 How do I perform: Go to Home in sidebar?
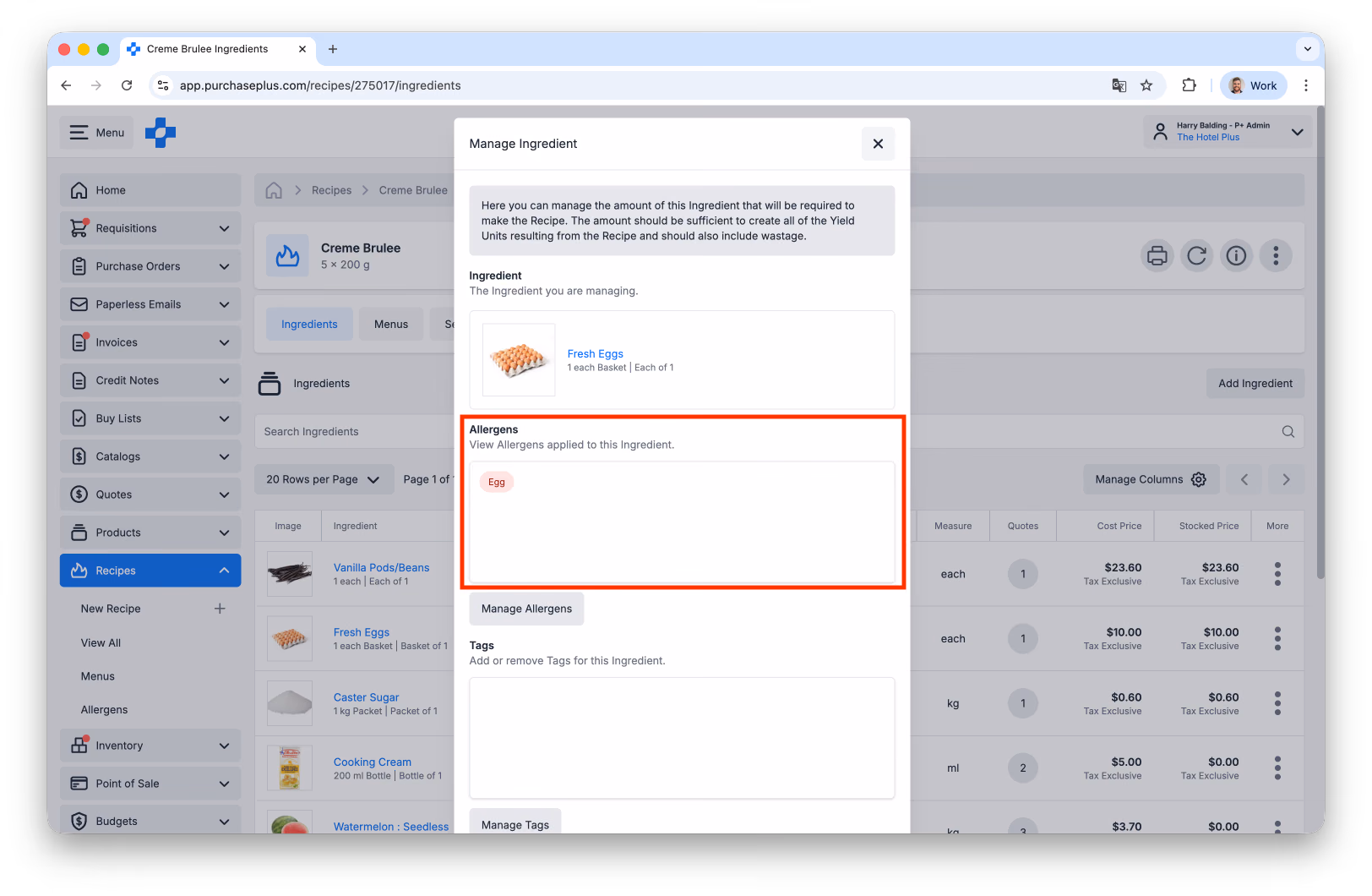(x=150, y=190)
